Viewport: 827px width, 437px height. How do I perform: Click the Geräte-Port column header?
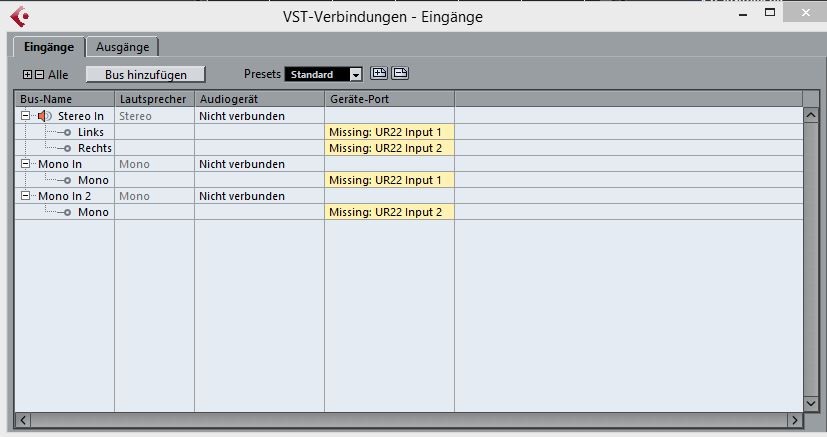pos(389,99)
